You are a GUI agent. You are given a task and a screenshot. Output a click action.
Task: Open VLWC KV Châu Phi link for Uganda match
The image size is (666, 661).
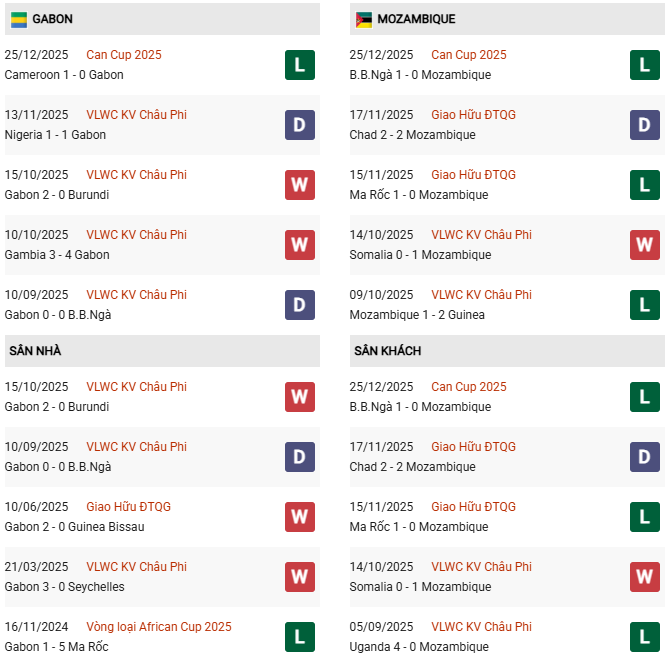481,627
